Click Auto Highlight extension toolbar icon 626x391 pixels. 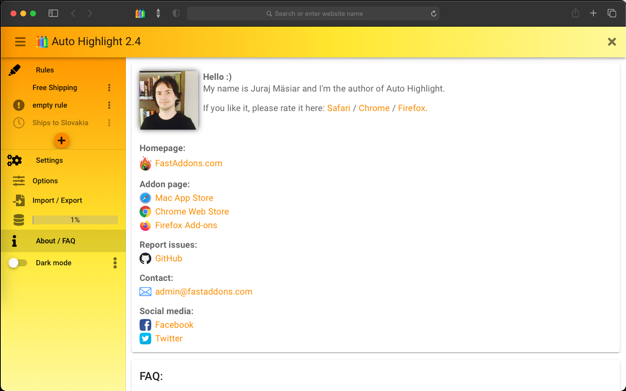click(x=140, y=14)
